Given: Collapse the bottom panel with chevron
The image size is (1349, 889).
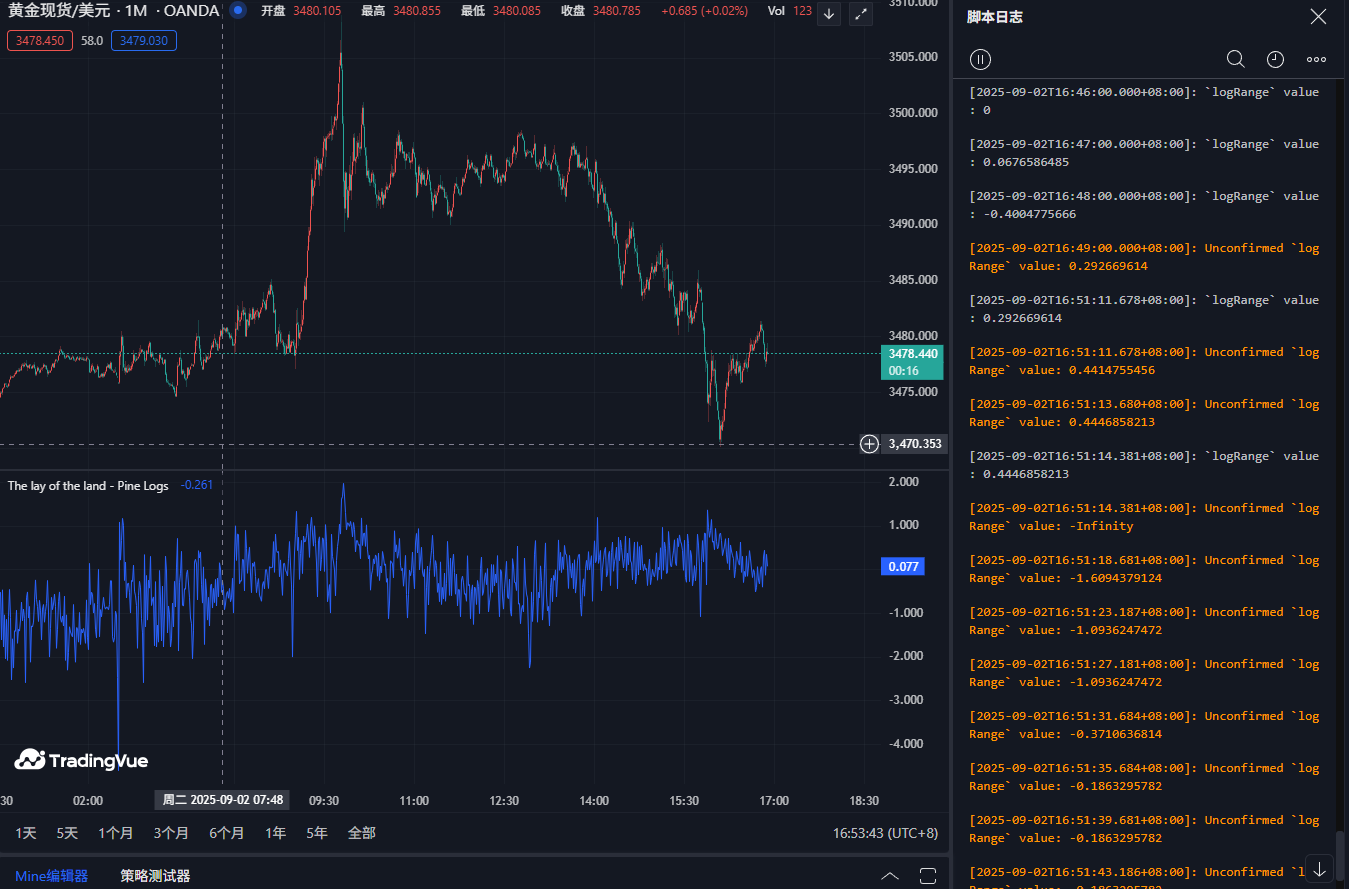Looking at the screenshot, I should (x=889, y=876).
